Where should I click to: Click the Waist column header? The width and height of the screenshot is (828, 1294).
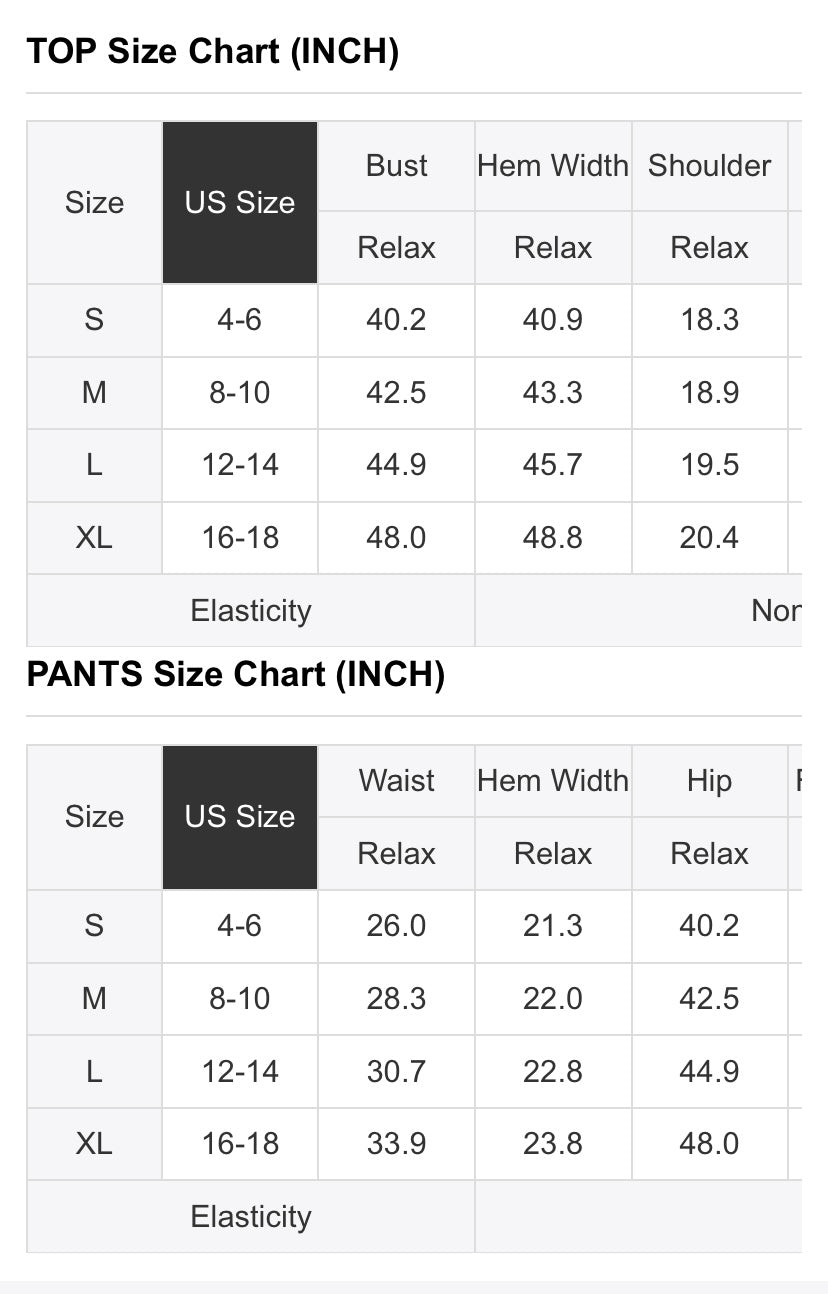click(397, 781)
